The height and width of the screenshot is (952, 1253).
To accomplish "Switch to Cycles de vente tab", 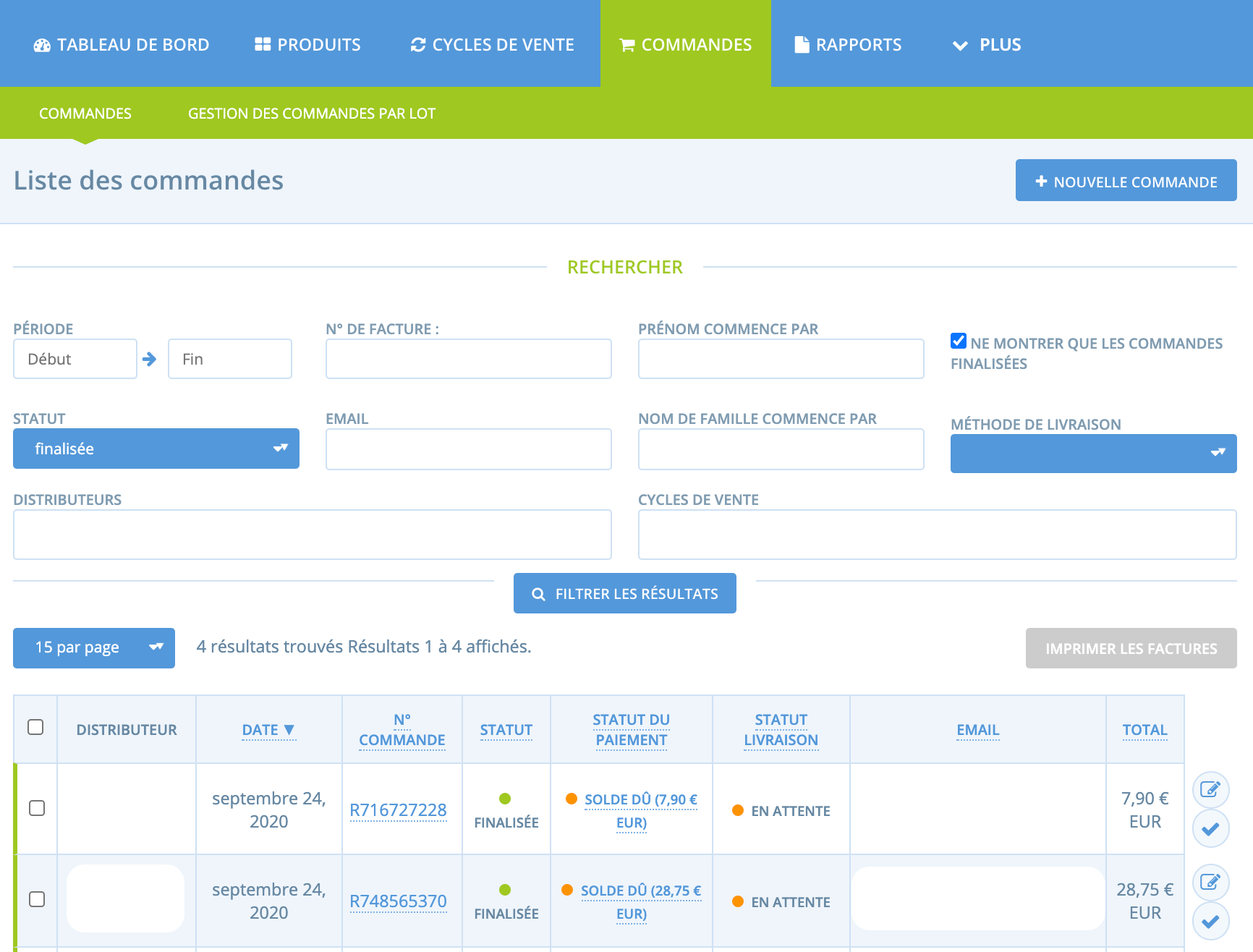I will (x=493, y=45).
